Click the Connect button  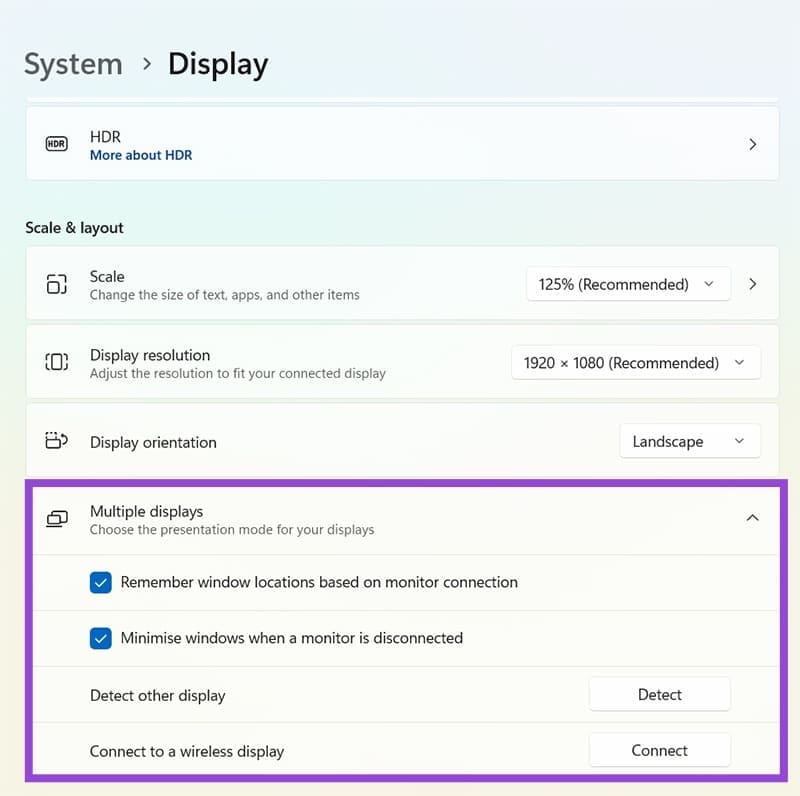click(x=659, y=750)
